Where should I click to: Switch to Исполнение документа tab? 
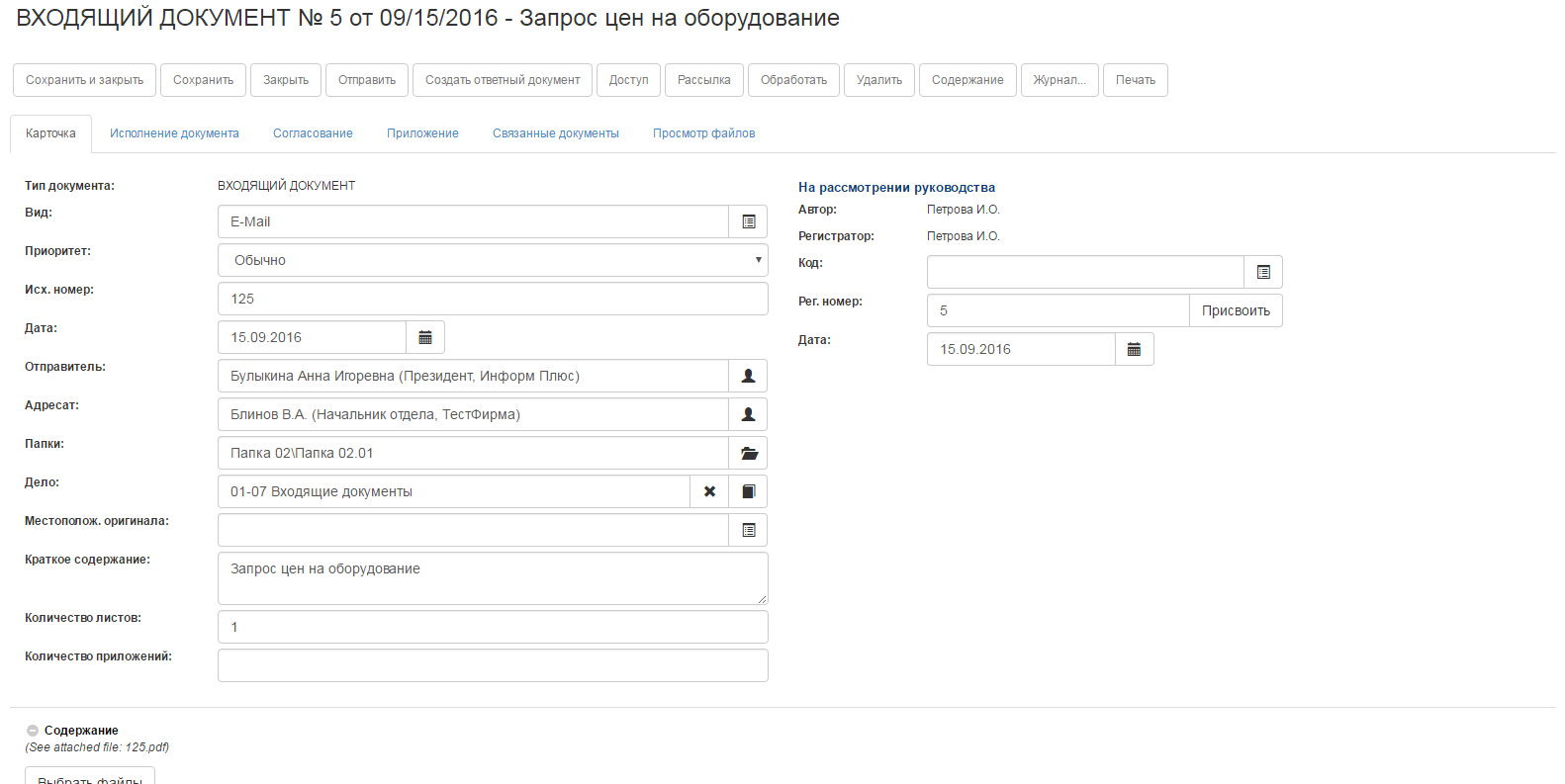(x=174, y=133)
